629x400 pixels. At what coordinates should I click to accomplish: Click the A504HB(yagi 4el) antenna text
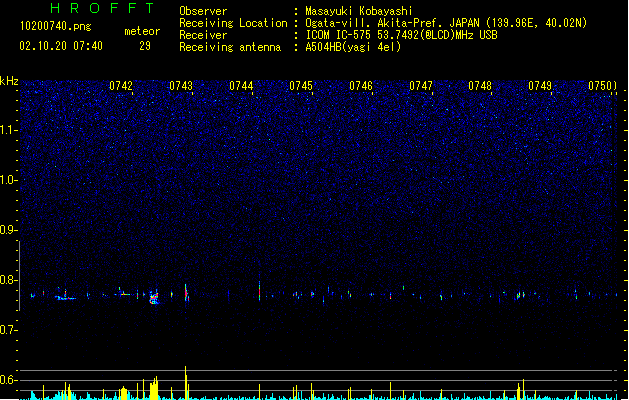tap(353, 47)
